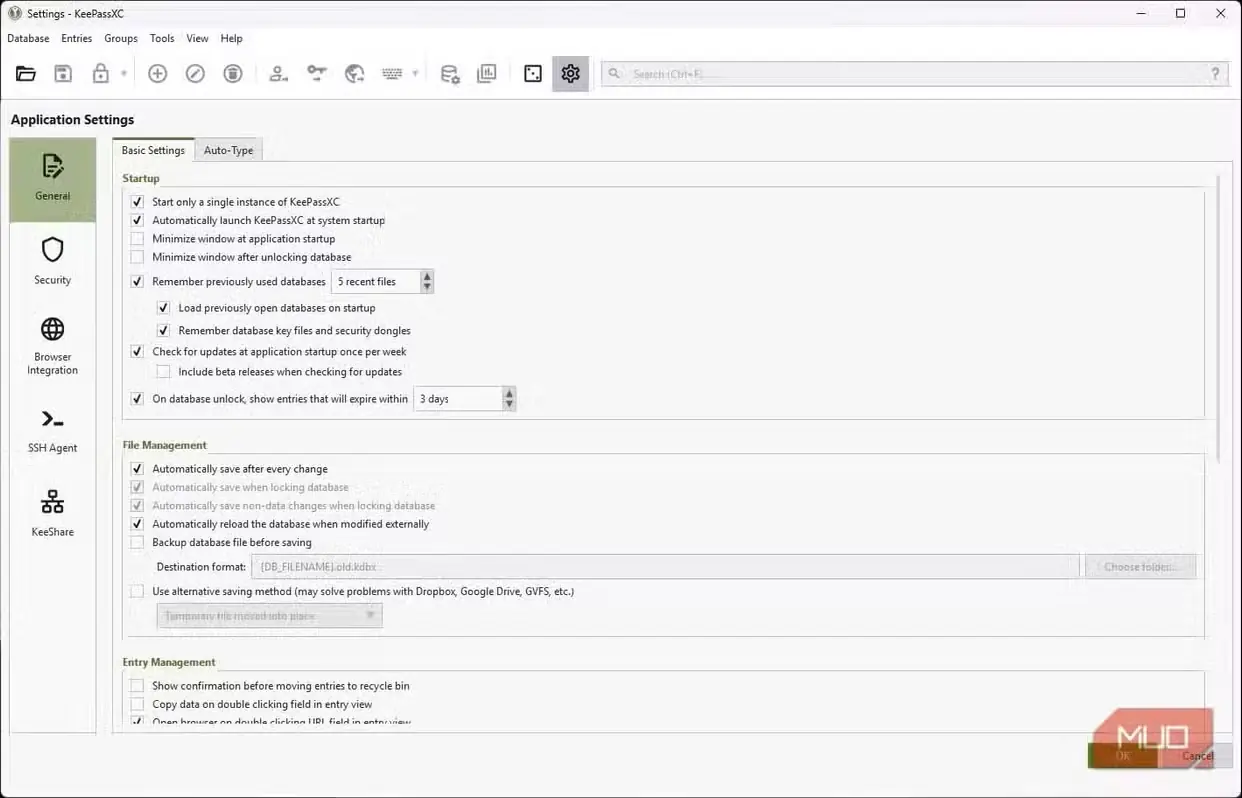Increase the expire within days spinner
The image size is (1242, 798).
[509, 393]
